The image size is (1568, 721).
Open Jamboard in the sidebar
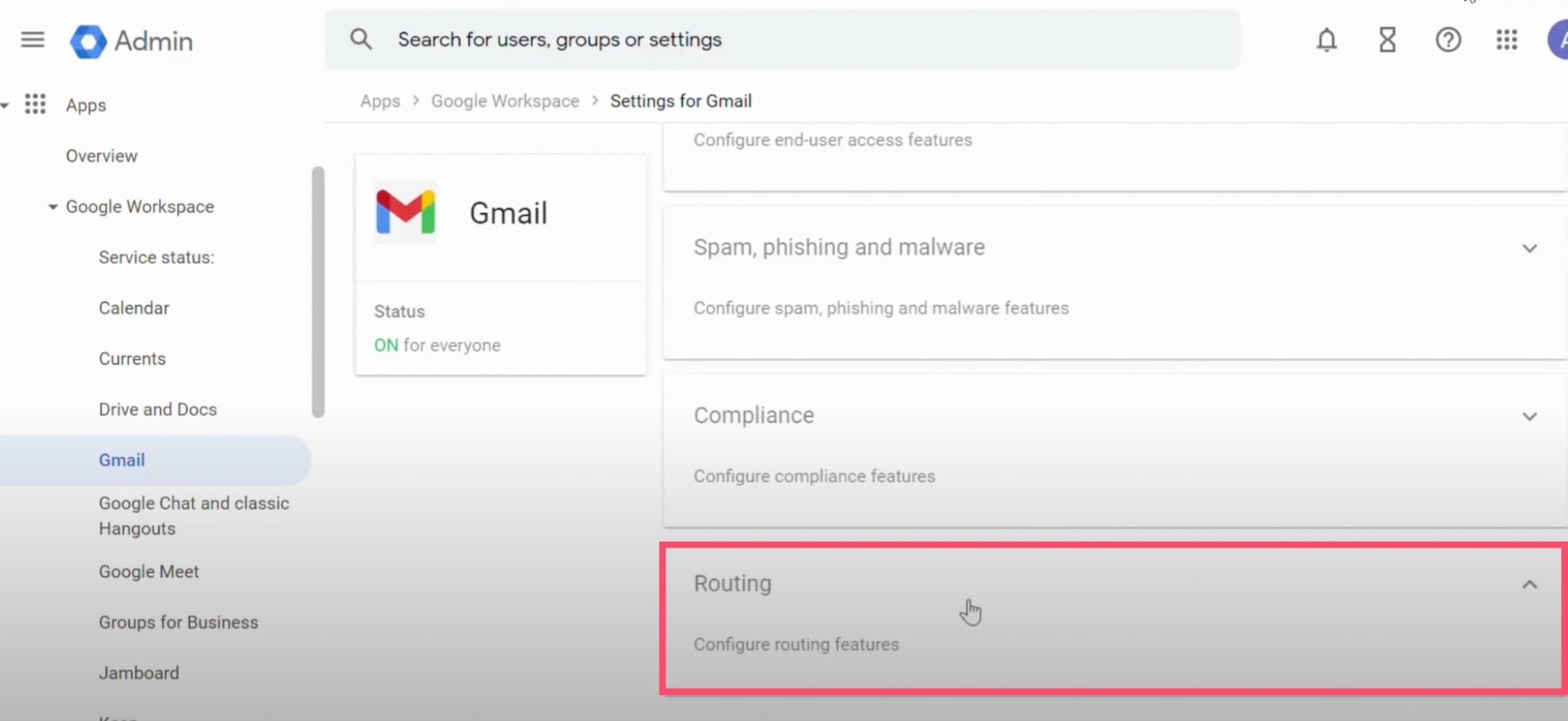[139, 673]
